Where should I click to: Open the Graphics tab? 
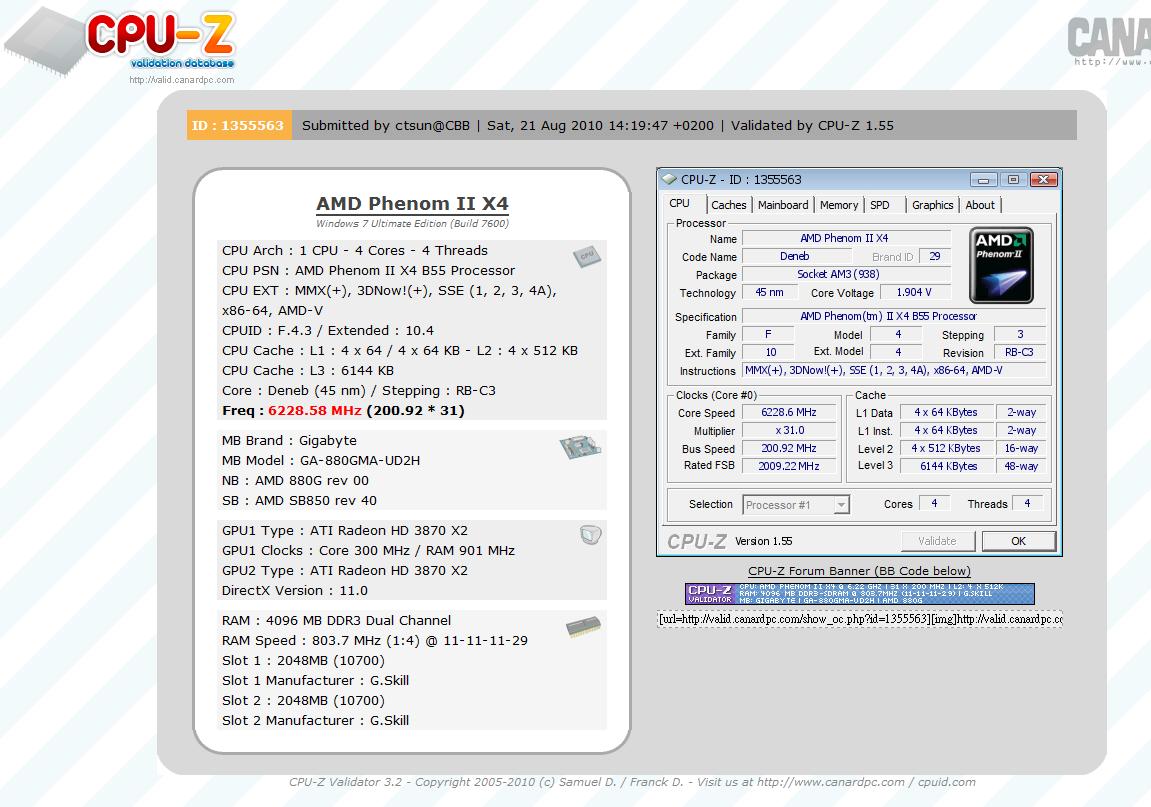coord(932,205)
